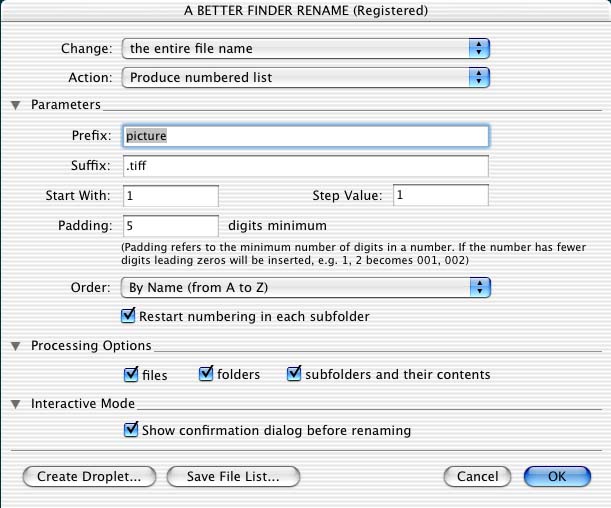Uncheck Show confirmation dialog before renaming
Viewport: 611px width, 508px height.
tap(131, 430)
